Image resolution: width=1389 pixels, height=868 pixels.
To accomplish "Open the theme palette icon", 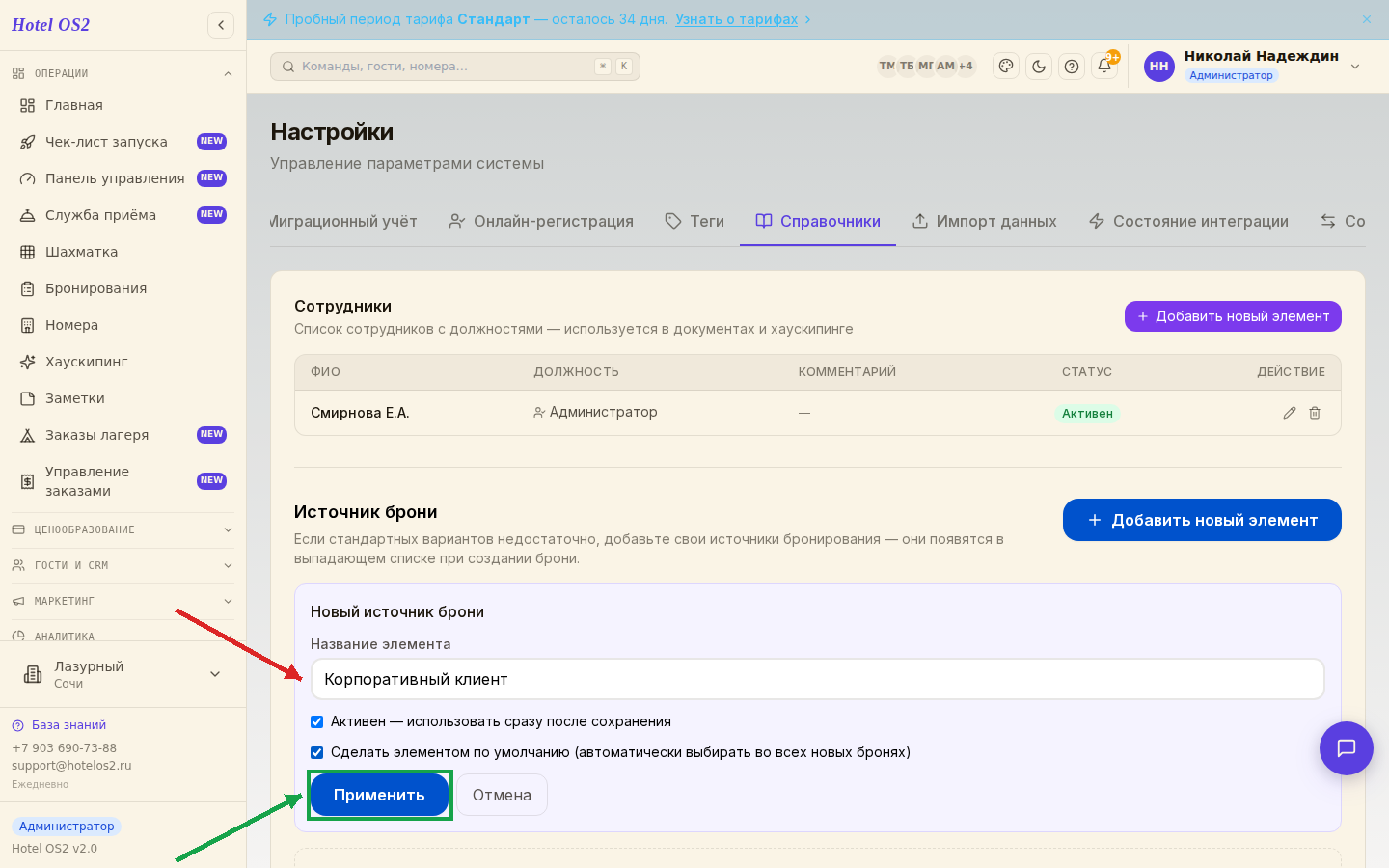I will click(x=1006, y=67).
